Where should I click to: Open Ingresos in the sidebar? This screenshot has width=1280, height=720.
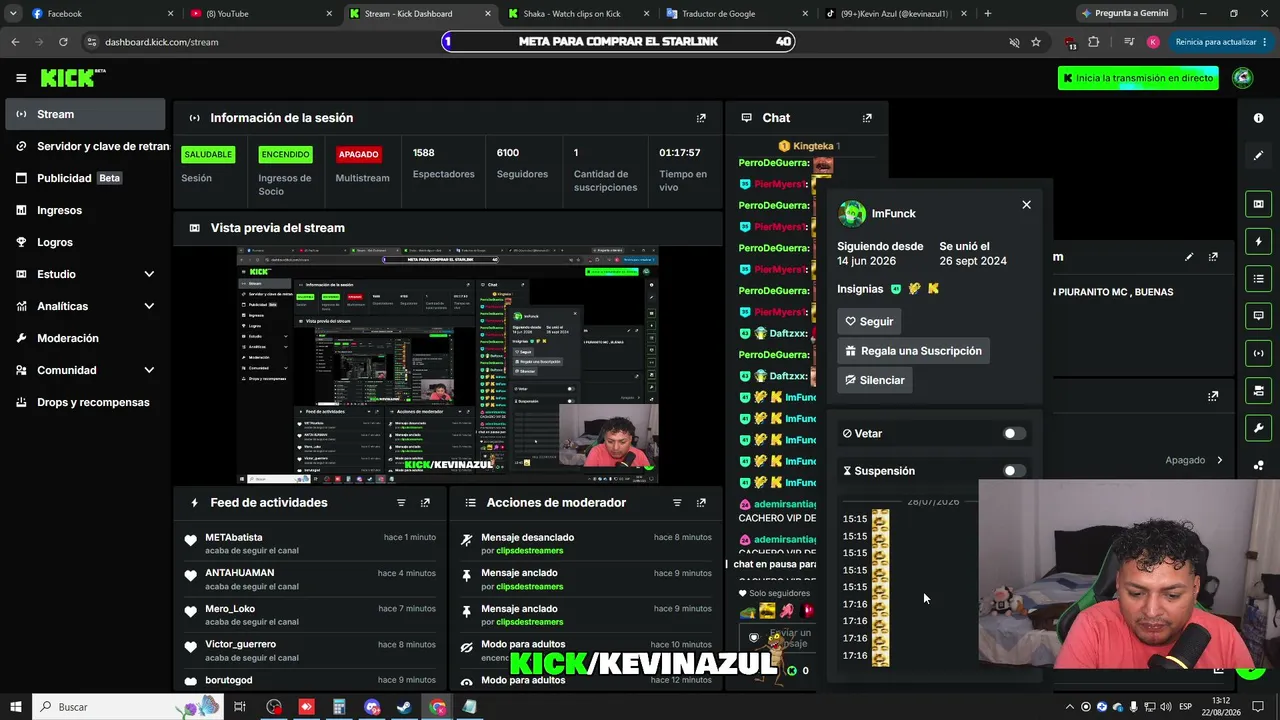coord(85,210)
